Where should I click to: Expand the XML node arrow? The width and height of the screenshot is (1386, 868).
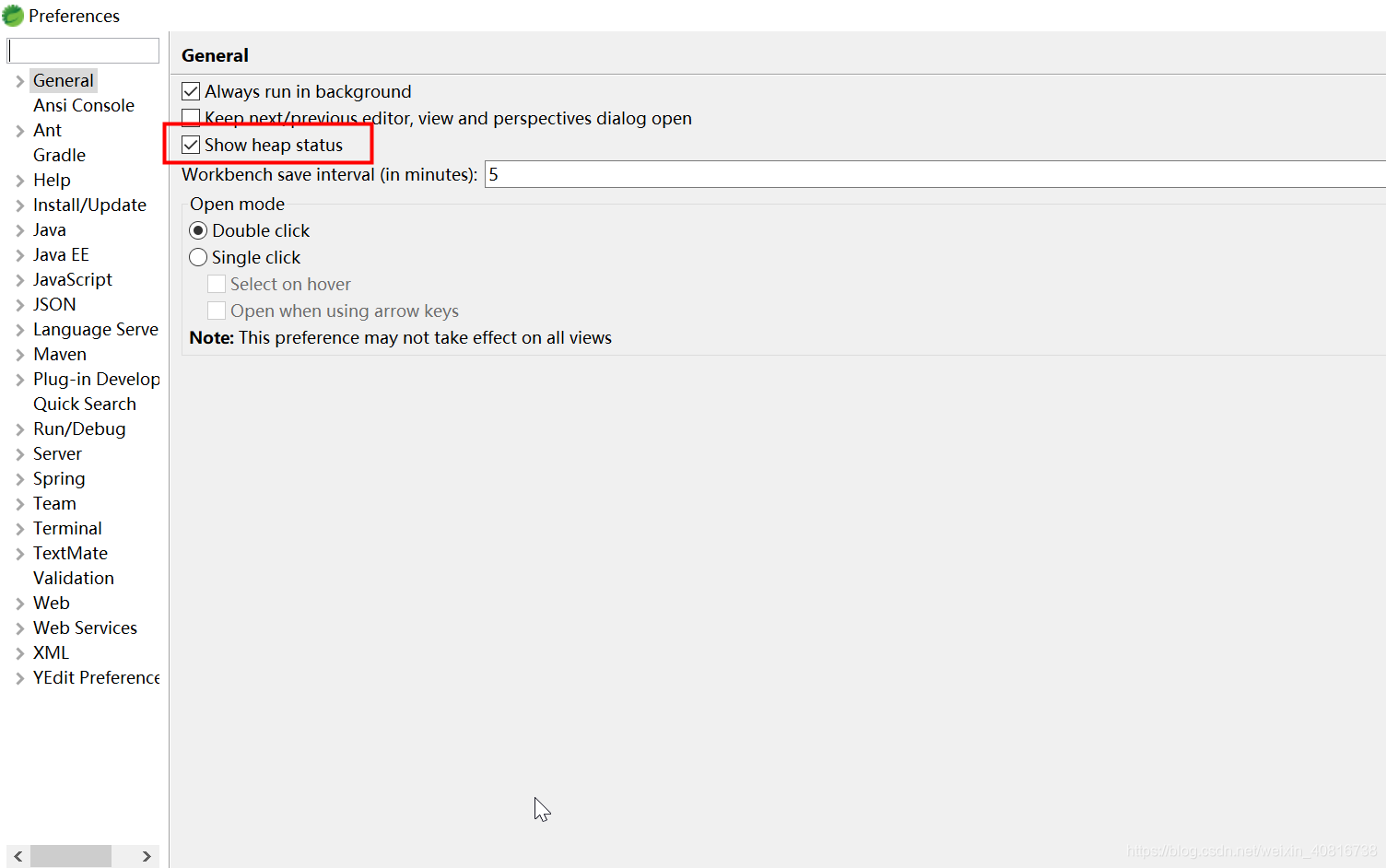point(19,653)
